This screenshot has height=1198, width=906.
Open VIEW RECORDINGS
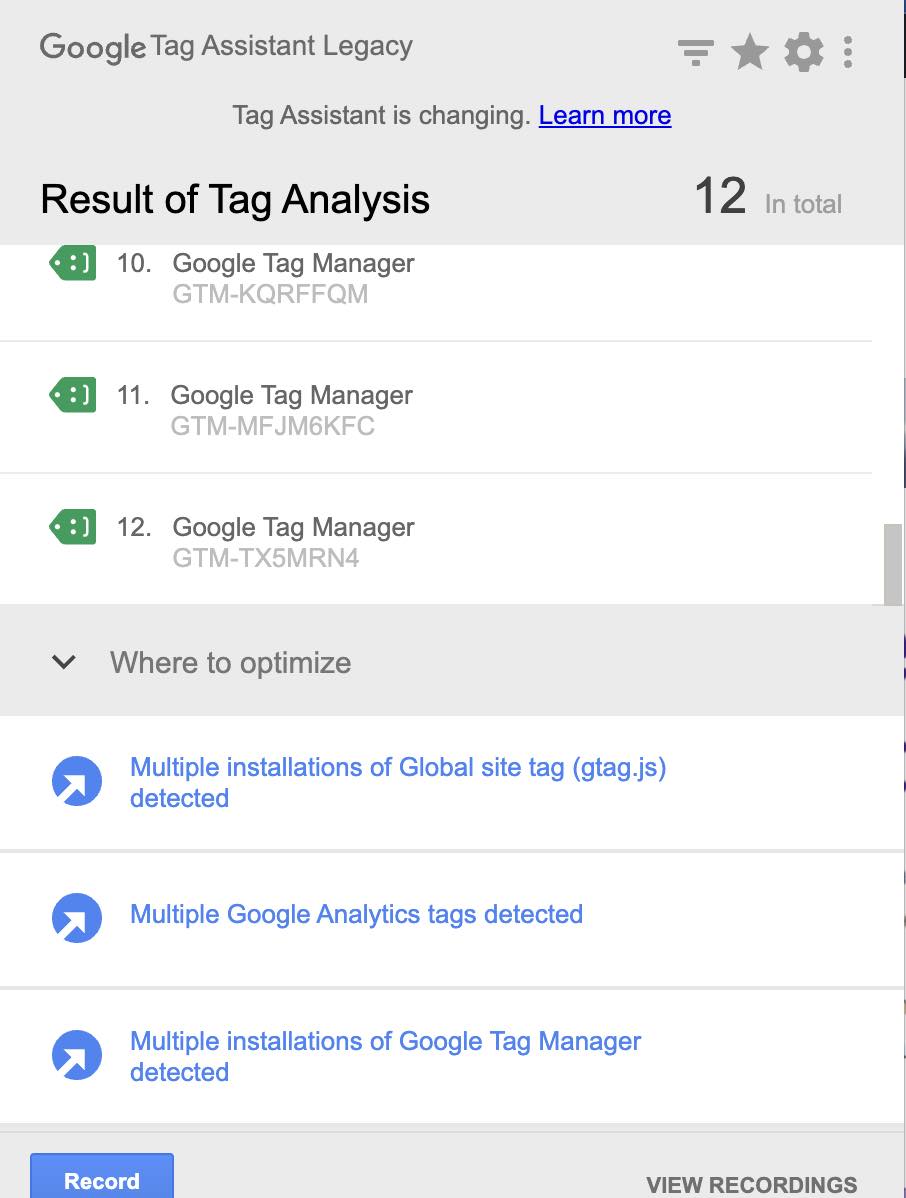tap(752, 1184)
